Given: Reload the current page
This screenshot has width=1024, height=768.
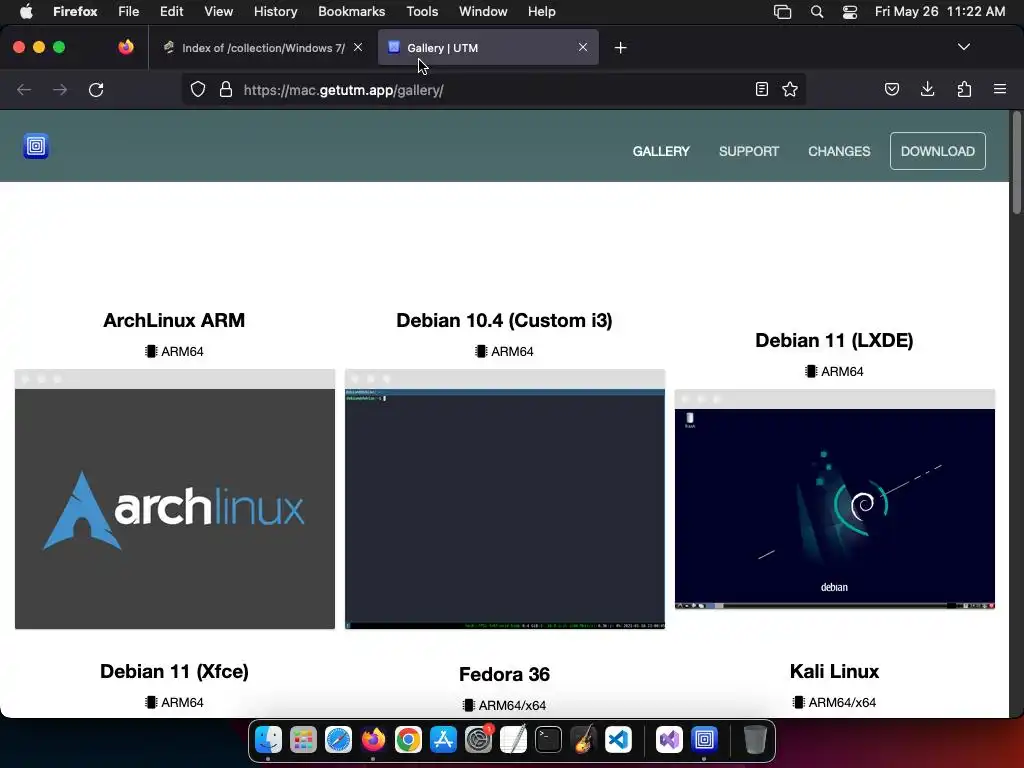Looking at the screenshot, I should pyautogui.click(x=96, y=89).
